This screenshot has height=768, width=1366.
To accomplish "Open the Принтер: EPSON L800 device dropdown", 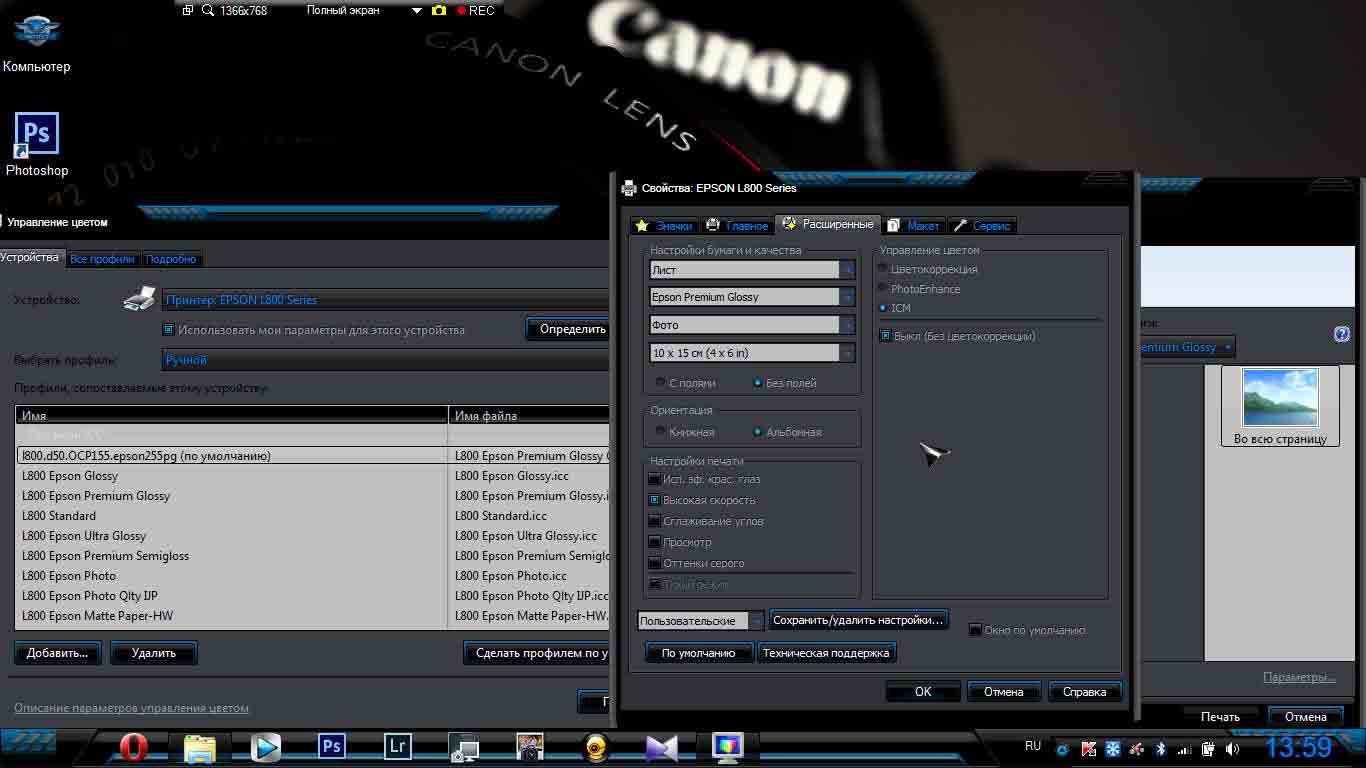I will pos(386,300).
